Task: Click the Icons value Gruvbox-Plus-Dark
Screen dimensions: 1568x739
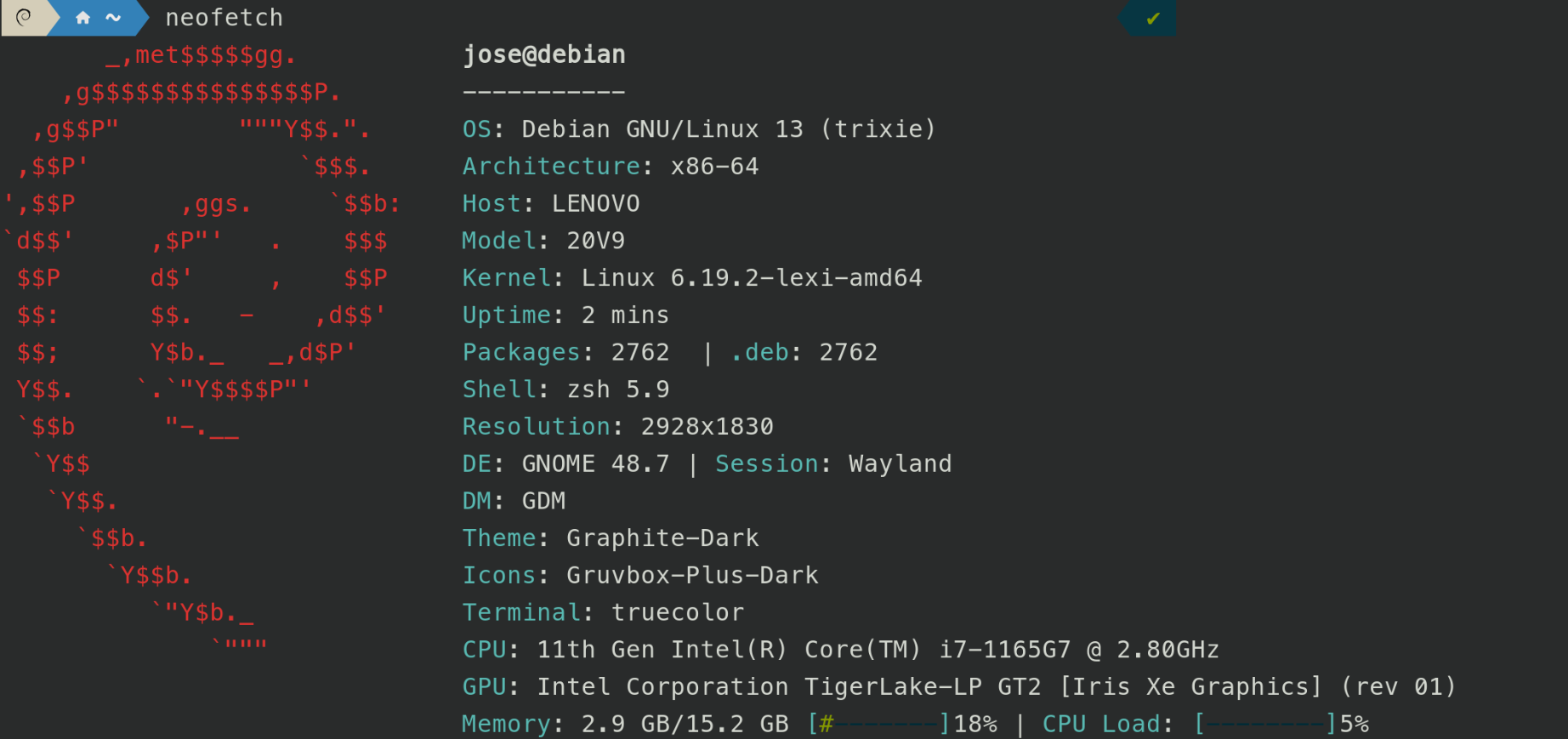Action: pos(692,576)
